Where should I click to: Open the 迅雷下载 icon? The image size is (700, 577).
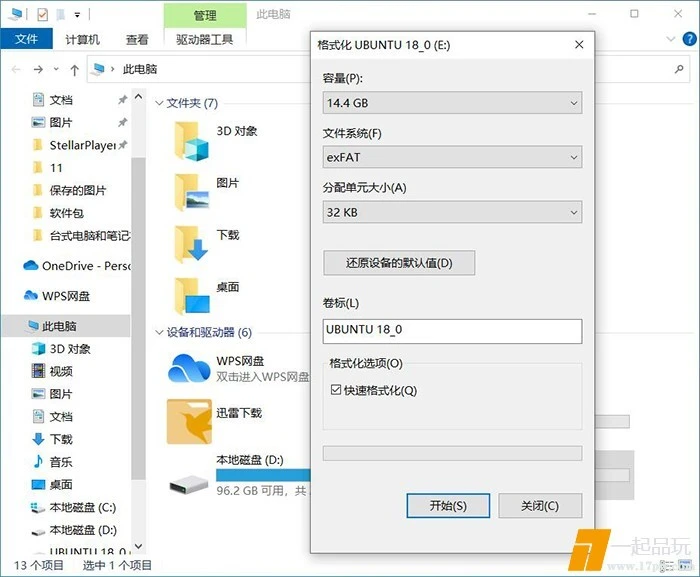click(189, 420)
